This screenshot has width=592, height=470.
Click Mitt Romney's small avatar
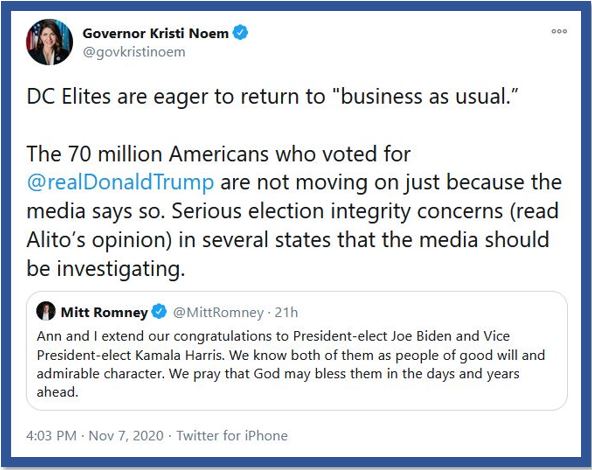(x=46, y=311)
